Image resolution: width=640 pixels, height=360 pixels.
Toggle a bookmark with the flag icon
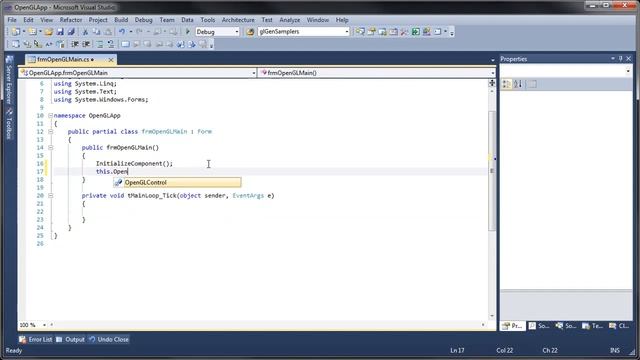[125, 44]
